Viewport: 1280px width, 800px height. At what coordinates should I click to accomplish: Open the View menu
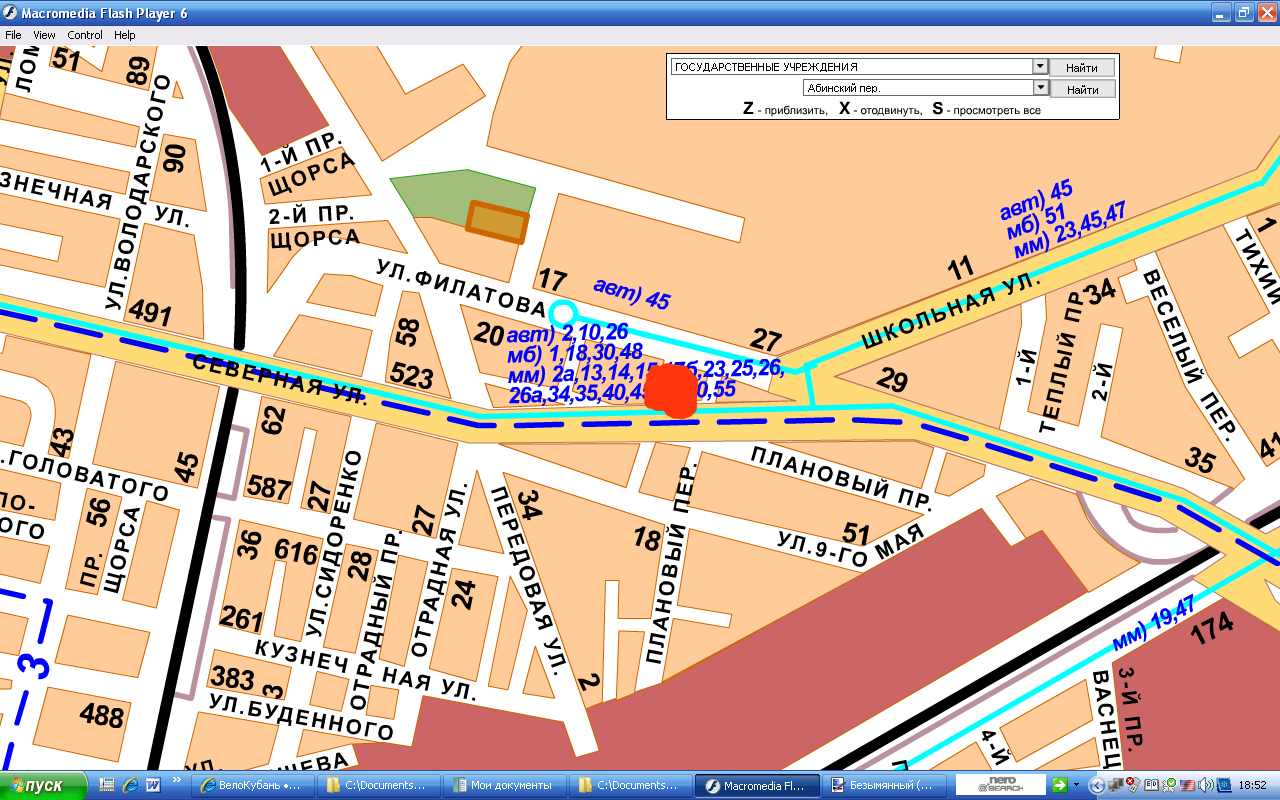[x=44, y=35]
